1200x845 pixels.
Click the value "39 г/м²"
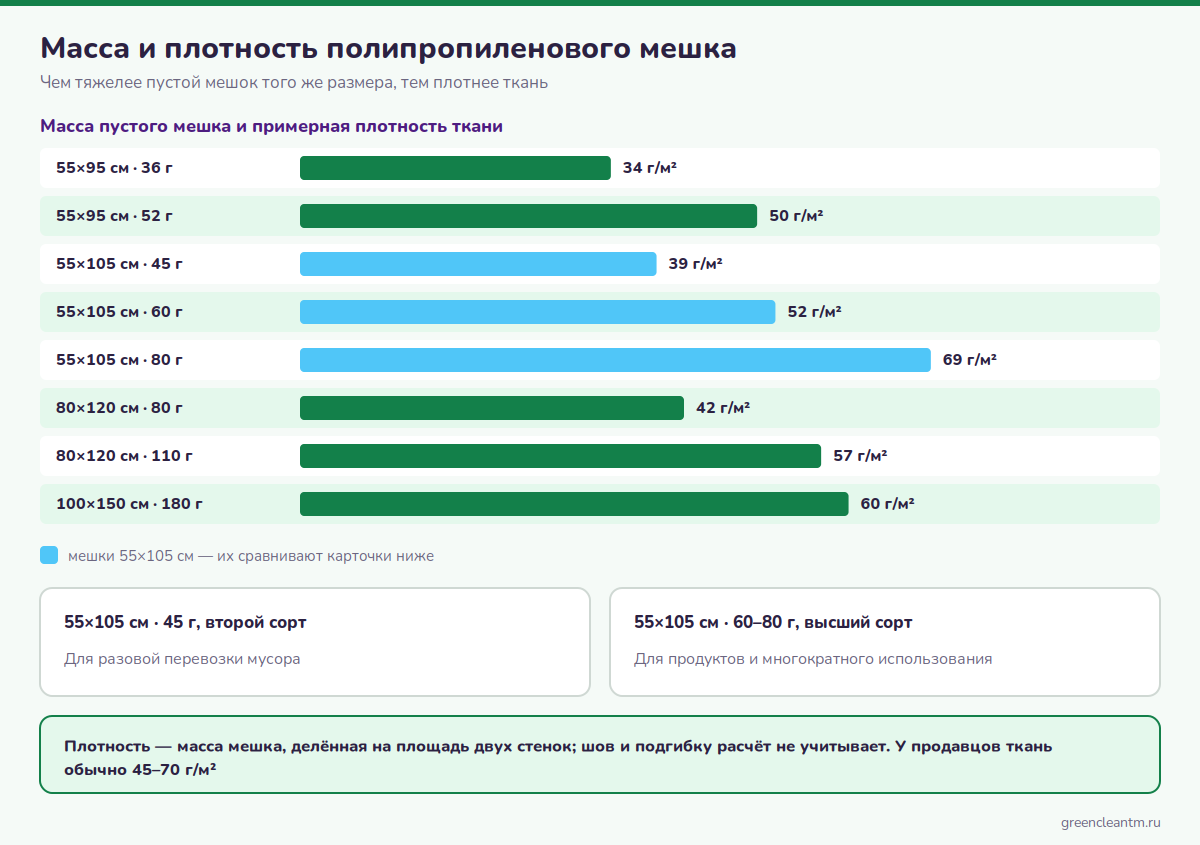[696, 264]
